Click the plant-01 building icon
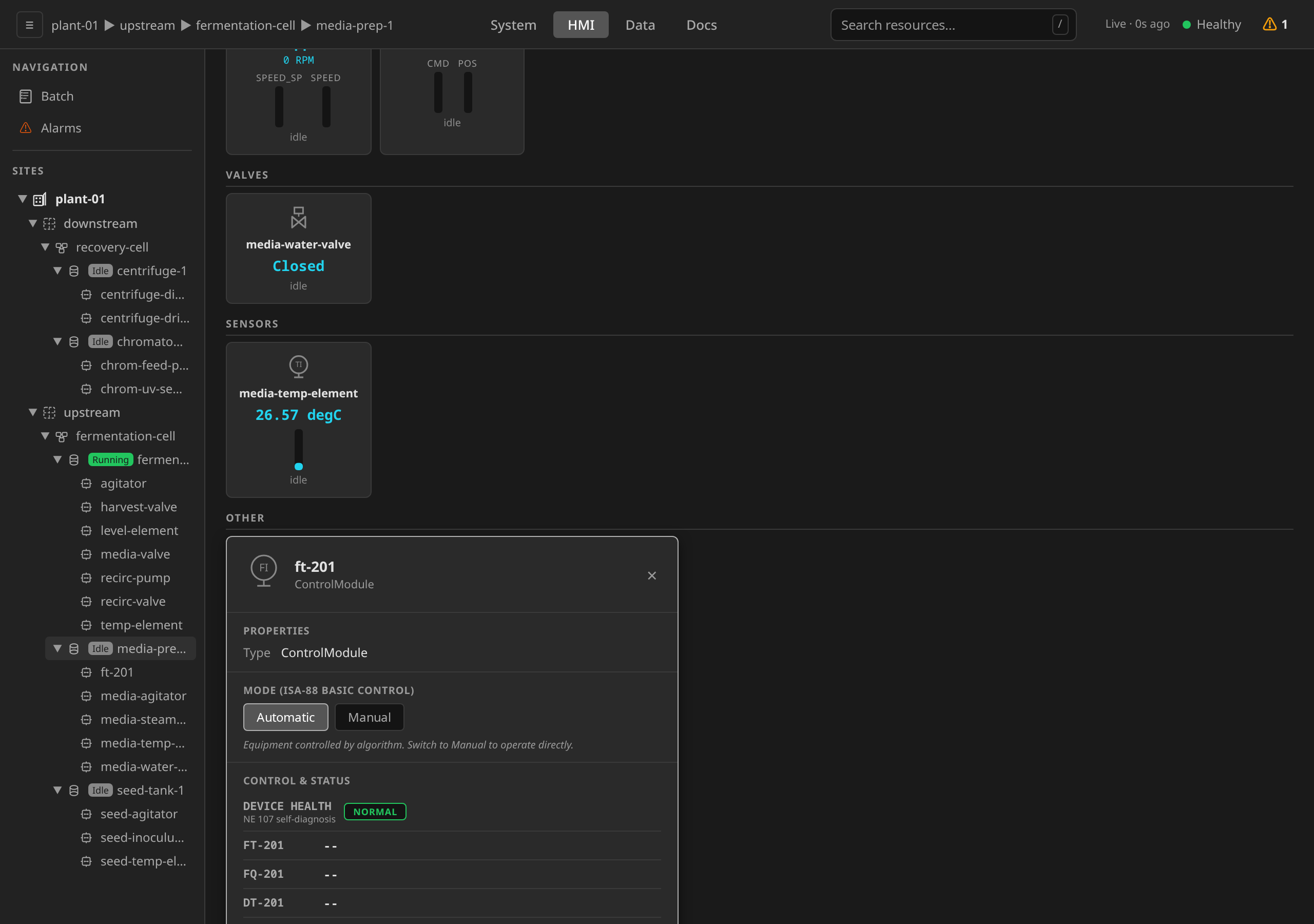This screenshot has width=1314, height=924. tap(40, 199)
